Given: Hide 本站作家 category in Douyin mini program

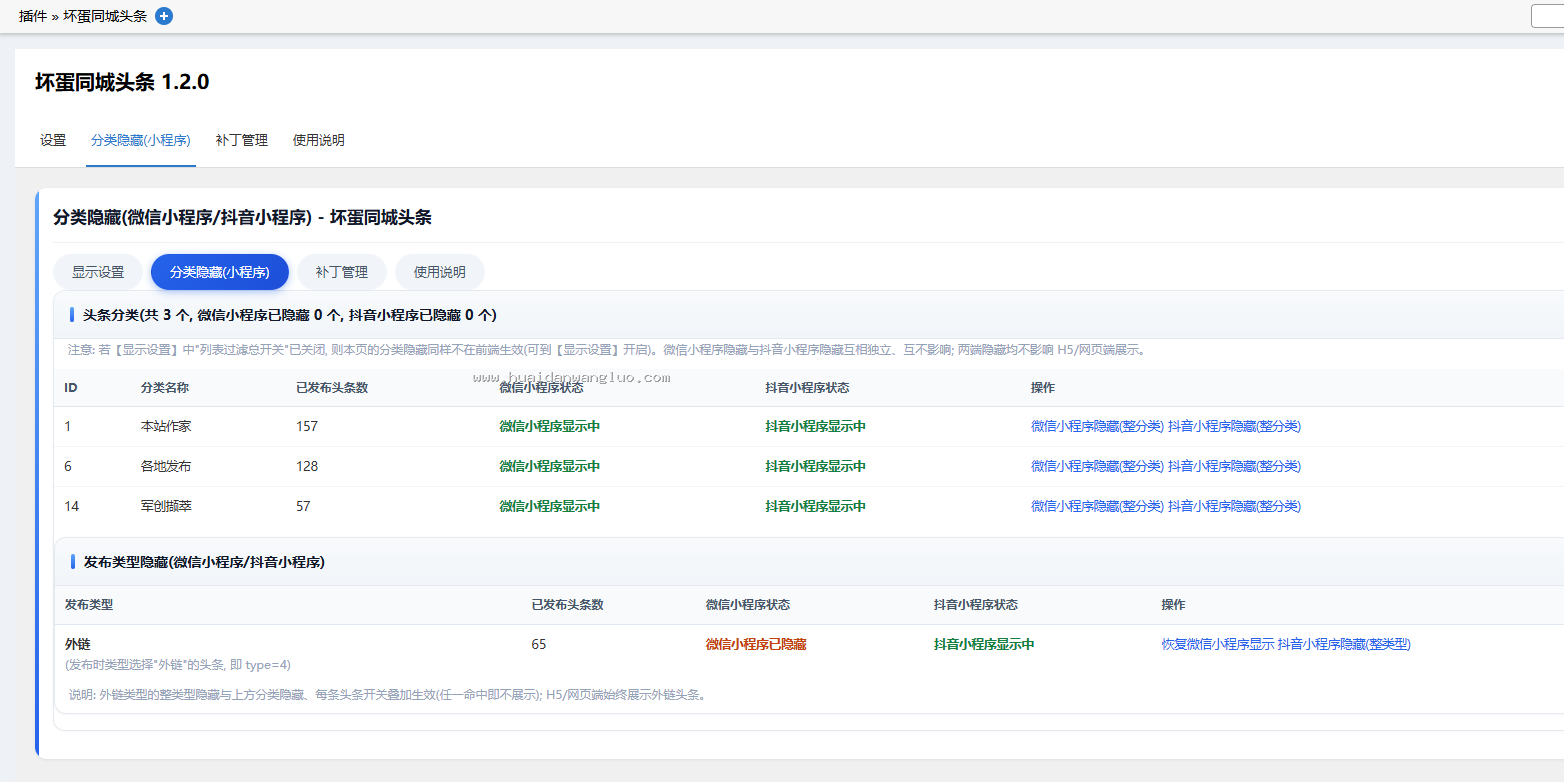Looking at the screenshot, I should tap(1234, 426).
